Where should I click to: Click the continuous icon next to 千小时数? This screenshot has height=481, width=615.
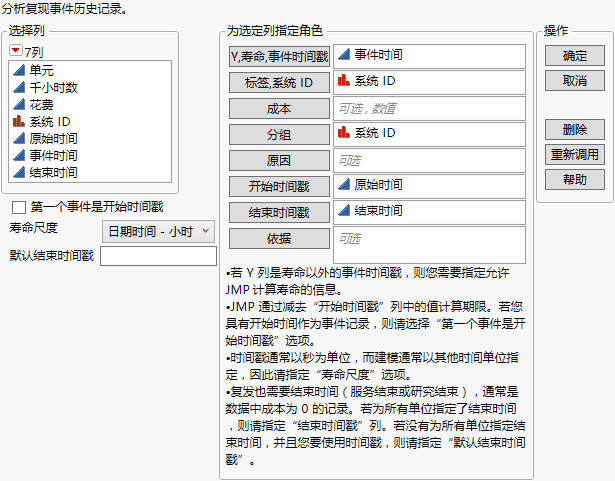pos(19,87)
